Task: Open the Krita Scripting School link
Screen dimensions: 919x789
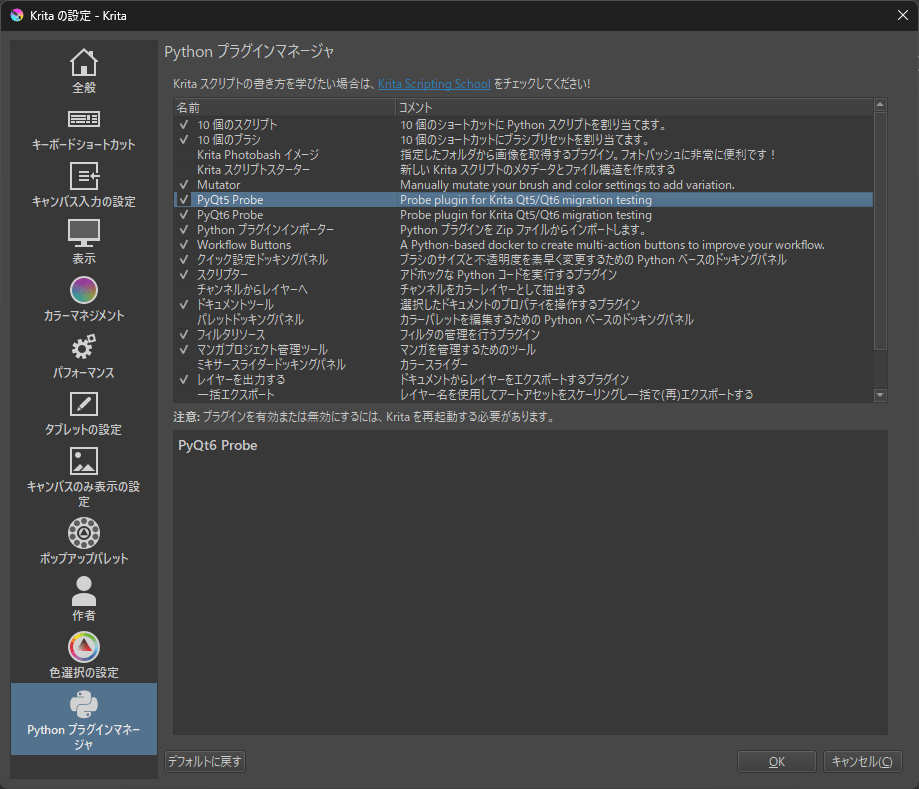Action: [x=434, y=84]
